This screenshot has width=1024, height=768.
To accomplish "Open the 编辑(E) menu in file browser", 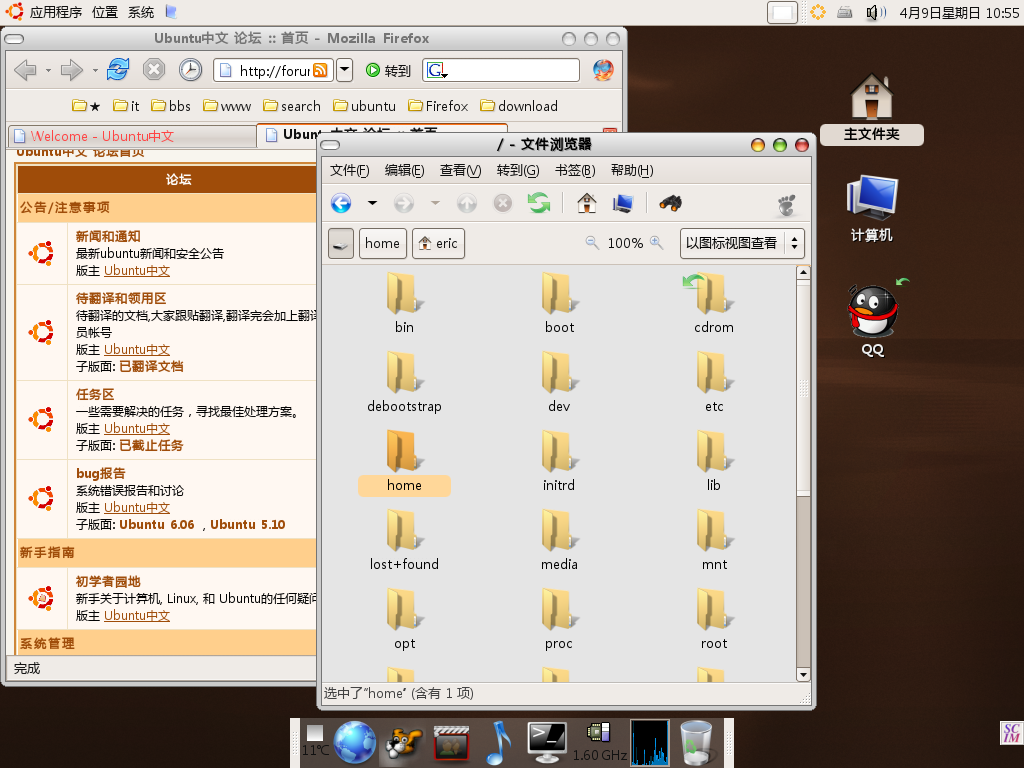I will coord(404,170).
